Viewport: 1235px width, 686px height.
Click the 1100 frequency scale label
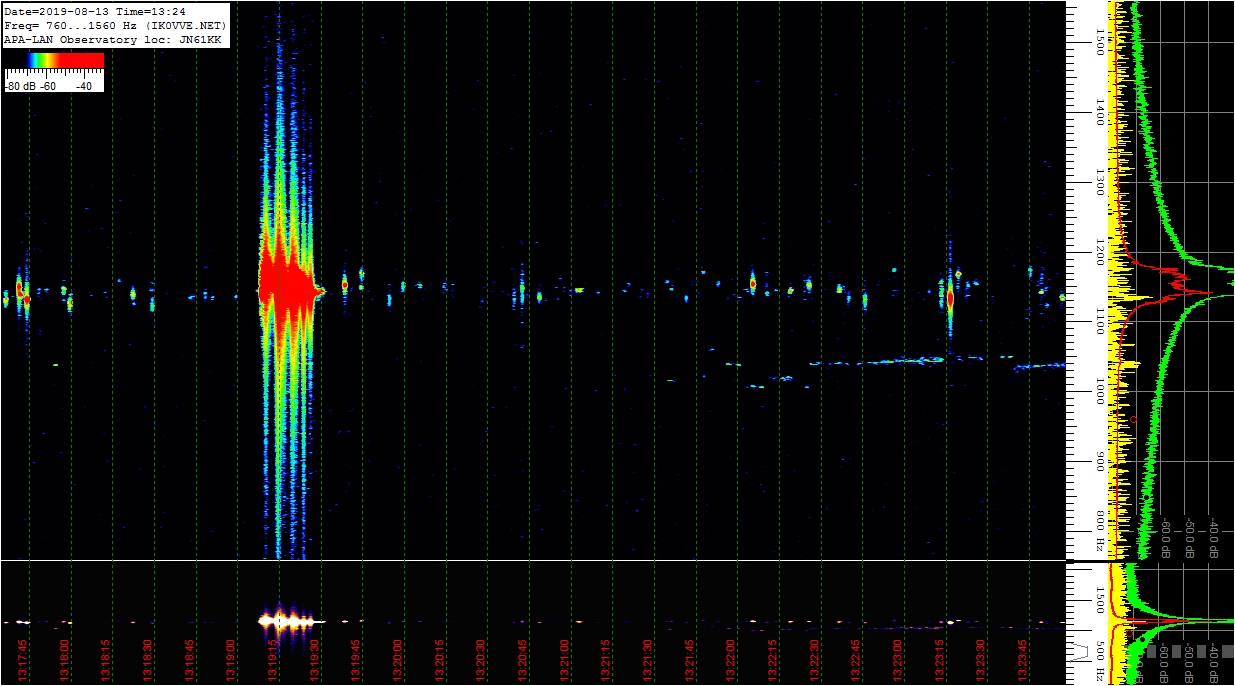1099,321
